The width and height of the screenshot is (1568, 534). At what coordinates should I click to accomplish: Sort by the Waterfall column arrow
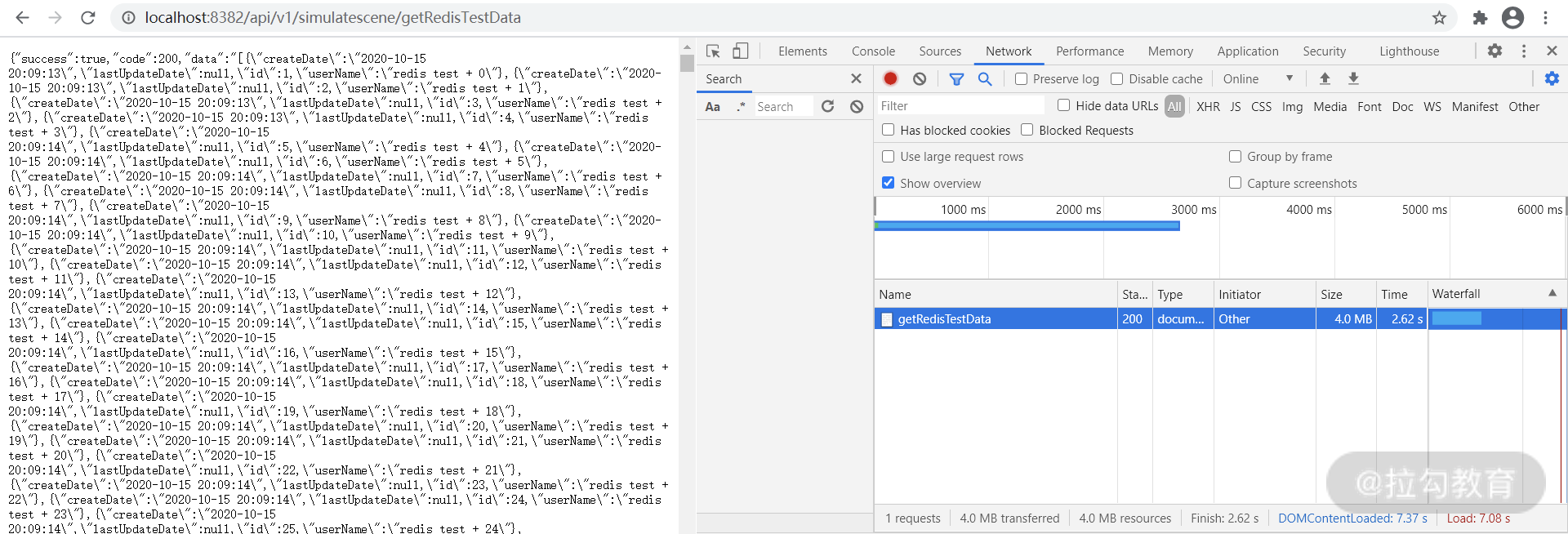[x=1552, y=293]
